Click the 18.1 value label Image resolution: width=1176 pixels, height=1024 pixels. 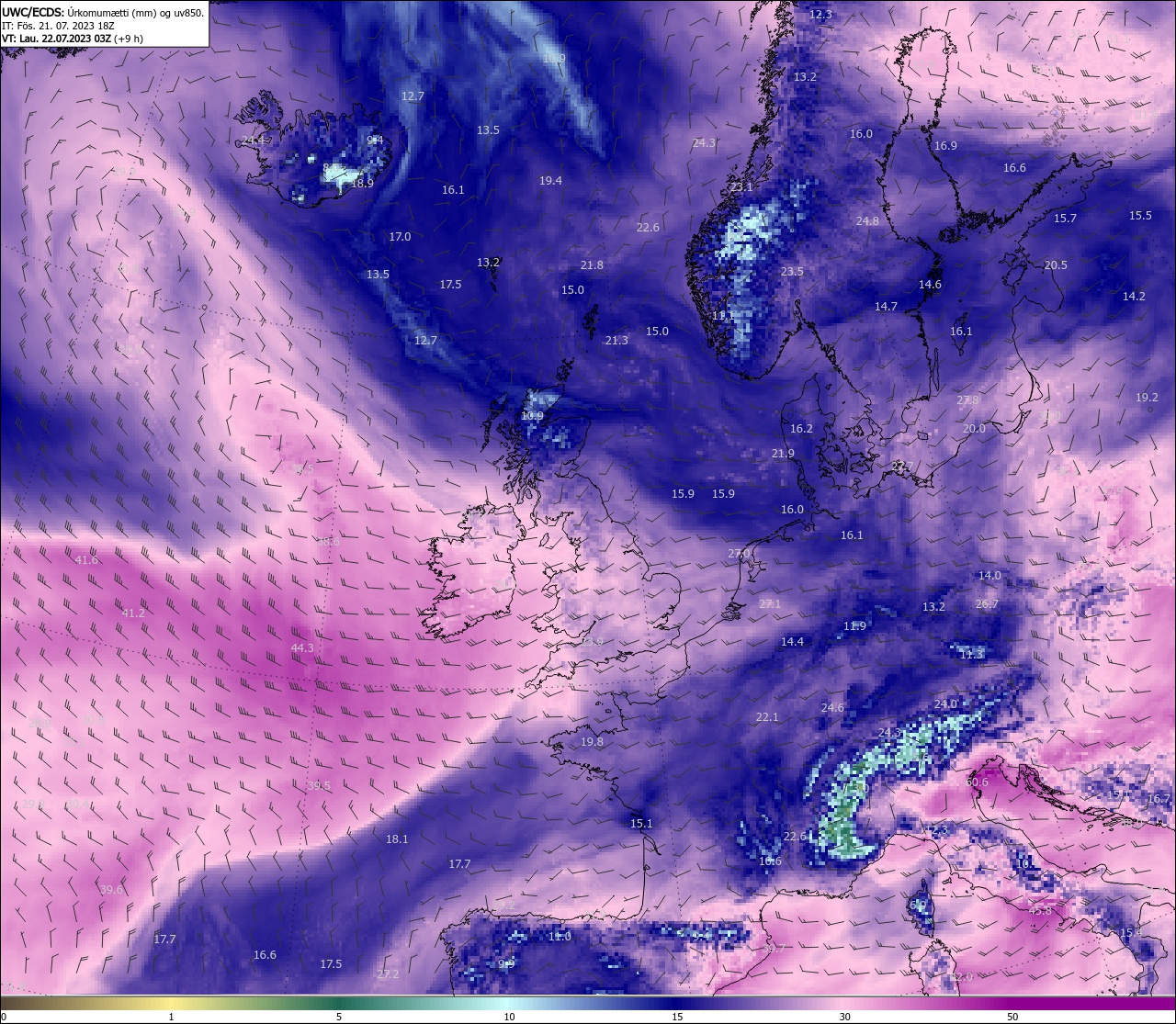click(x=397, y=838)
